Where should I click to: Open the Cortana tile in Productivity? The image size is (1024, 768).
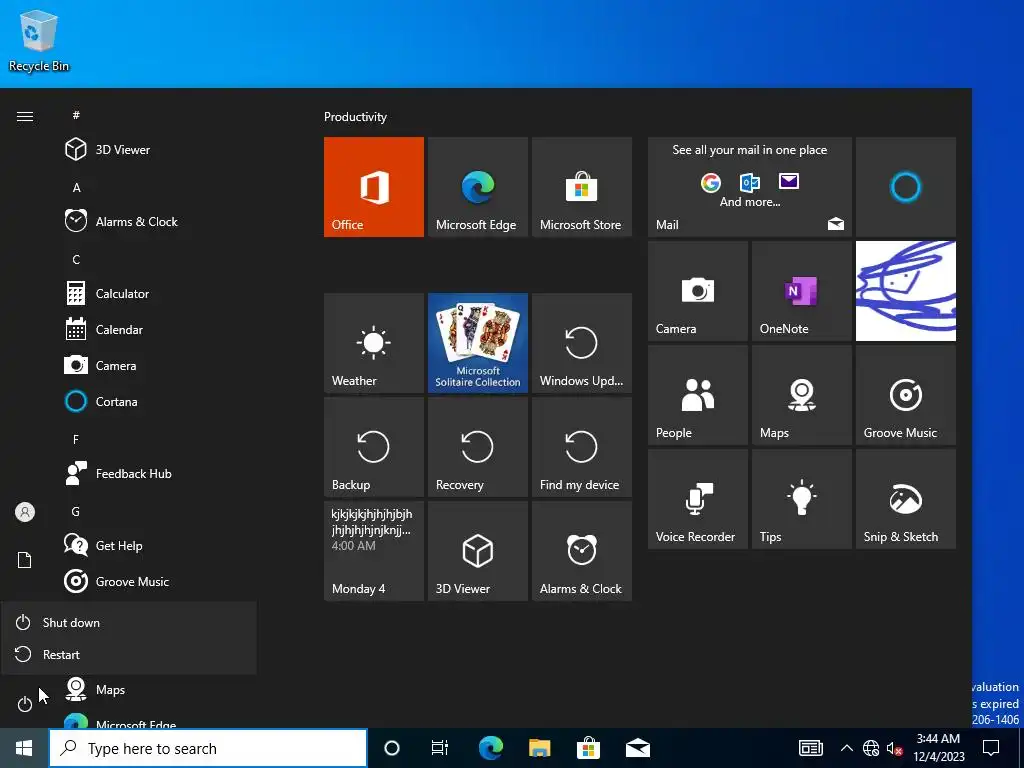905,187
